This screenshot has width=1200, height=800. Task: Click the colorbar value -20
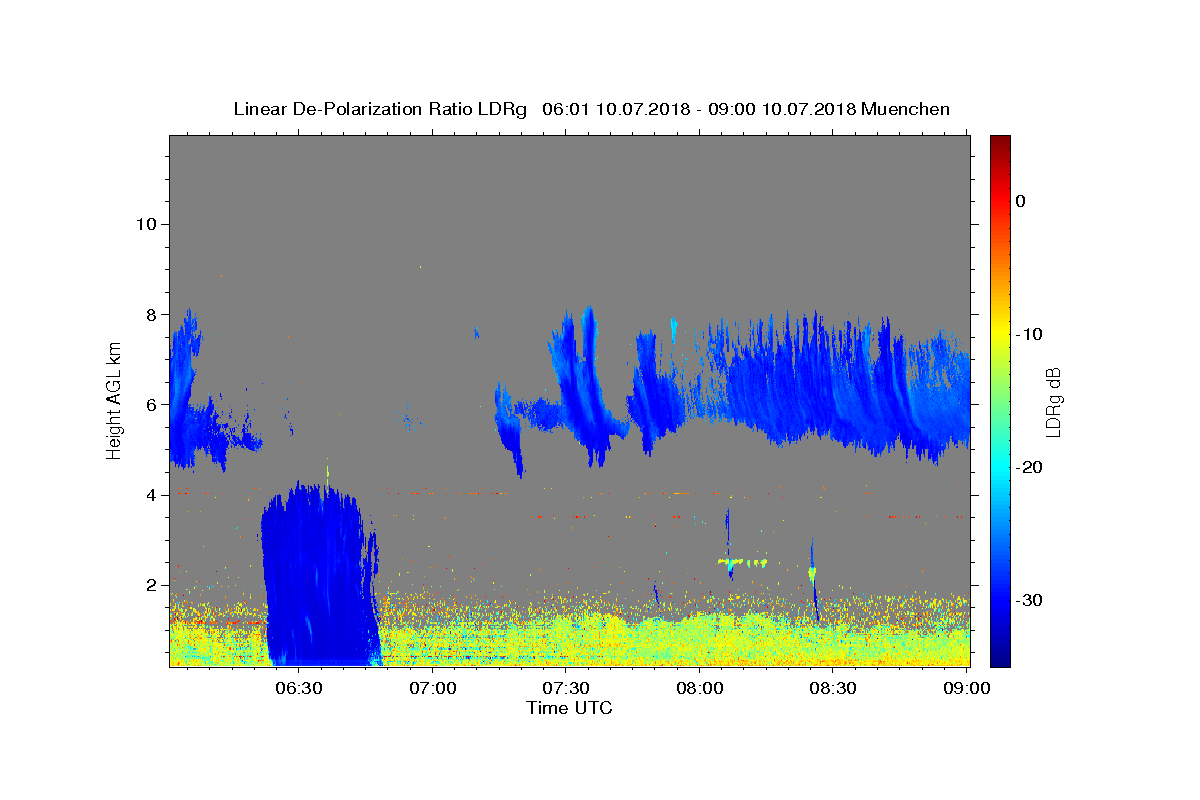tap(1031, 467)
